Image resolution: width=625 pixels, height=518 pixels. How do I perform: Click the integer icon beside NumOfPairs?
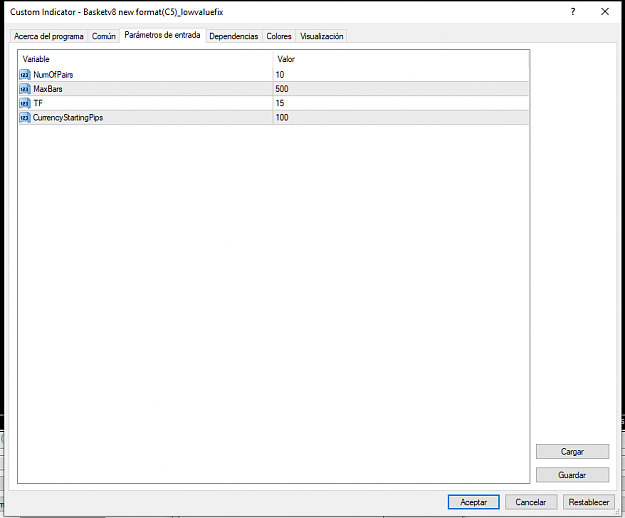[25, 75]
